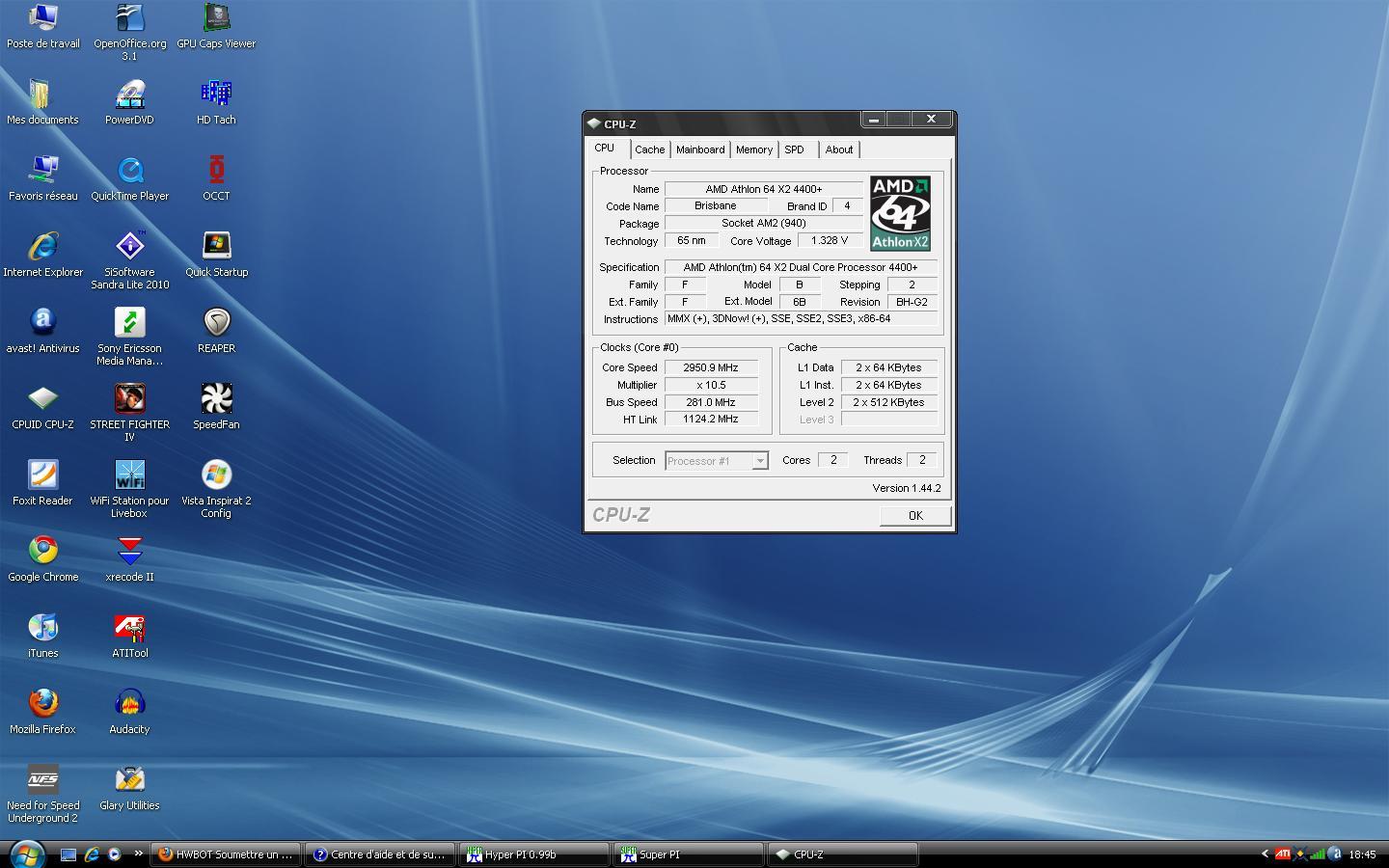Click the Code Name field Brisbane

(x=716, y=205)
